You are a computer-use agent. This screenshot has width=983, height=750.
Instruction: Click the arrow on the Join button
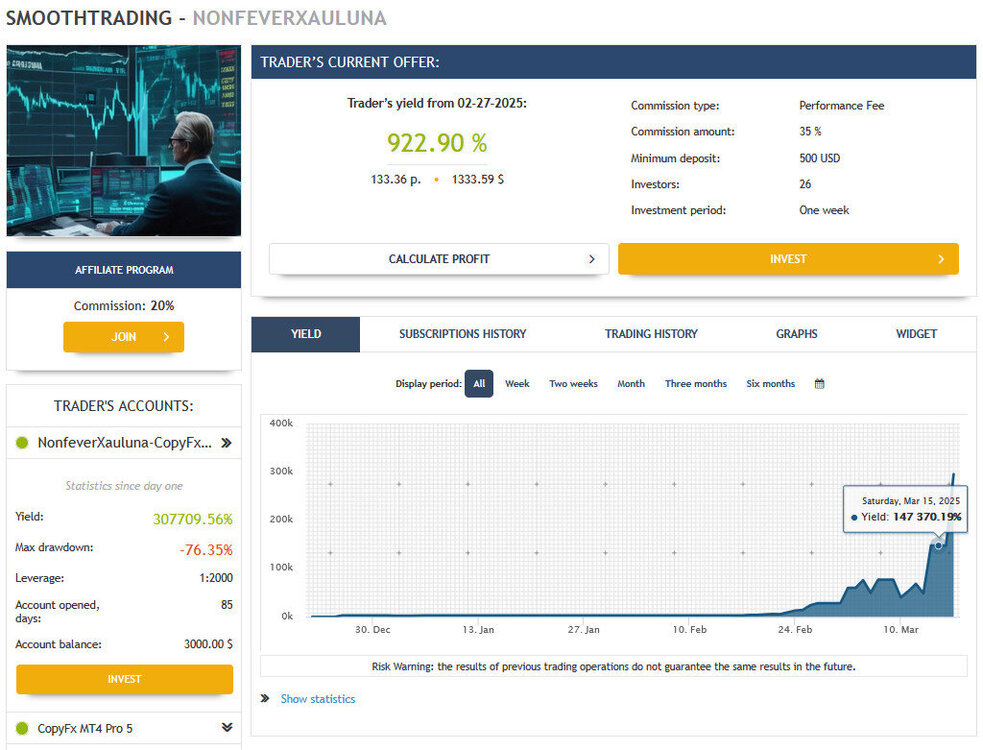point(166,337)
